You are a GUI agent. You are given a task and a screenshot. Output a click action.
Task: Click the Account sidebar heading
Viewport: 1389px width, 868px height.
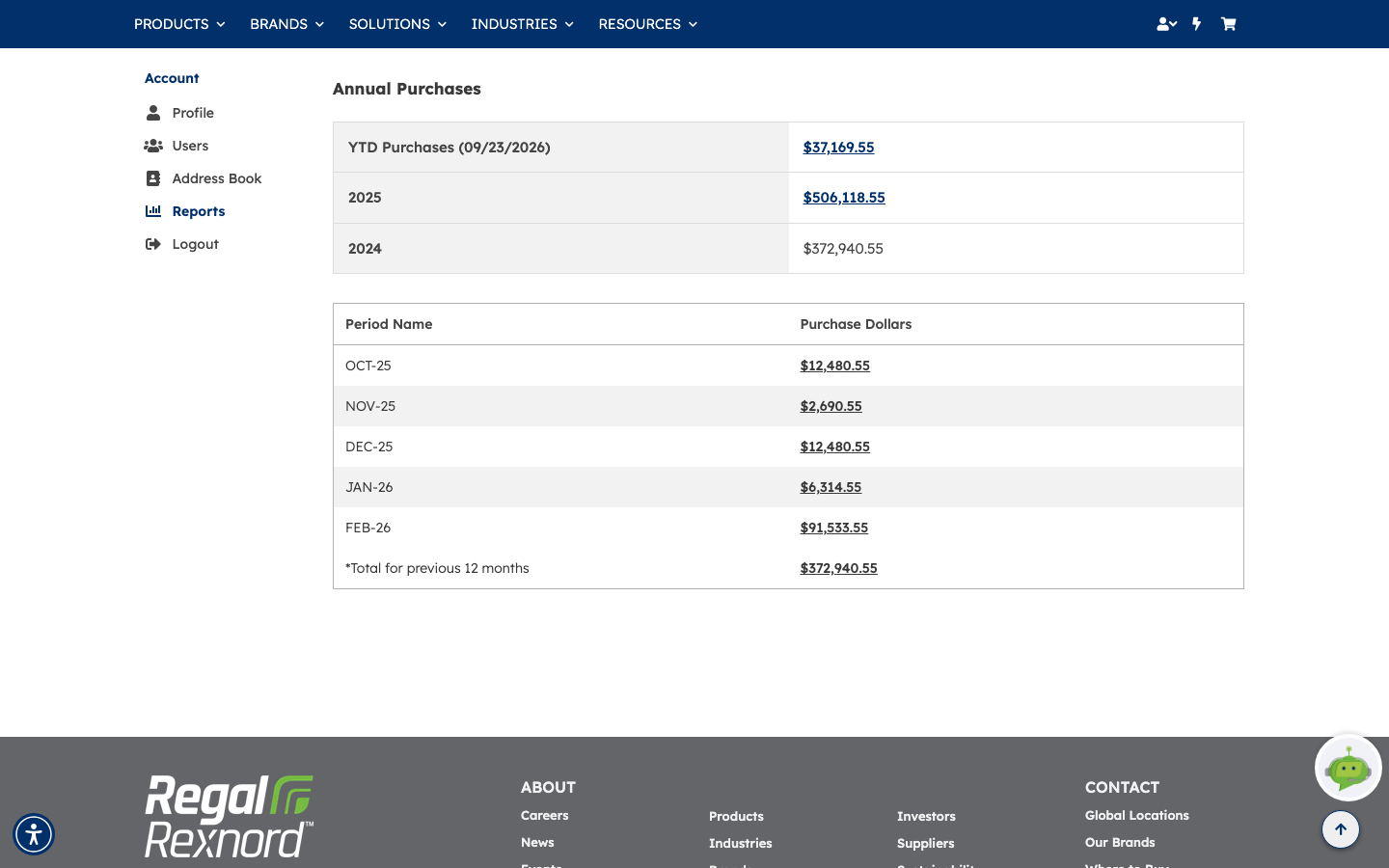point(172,78)
